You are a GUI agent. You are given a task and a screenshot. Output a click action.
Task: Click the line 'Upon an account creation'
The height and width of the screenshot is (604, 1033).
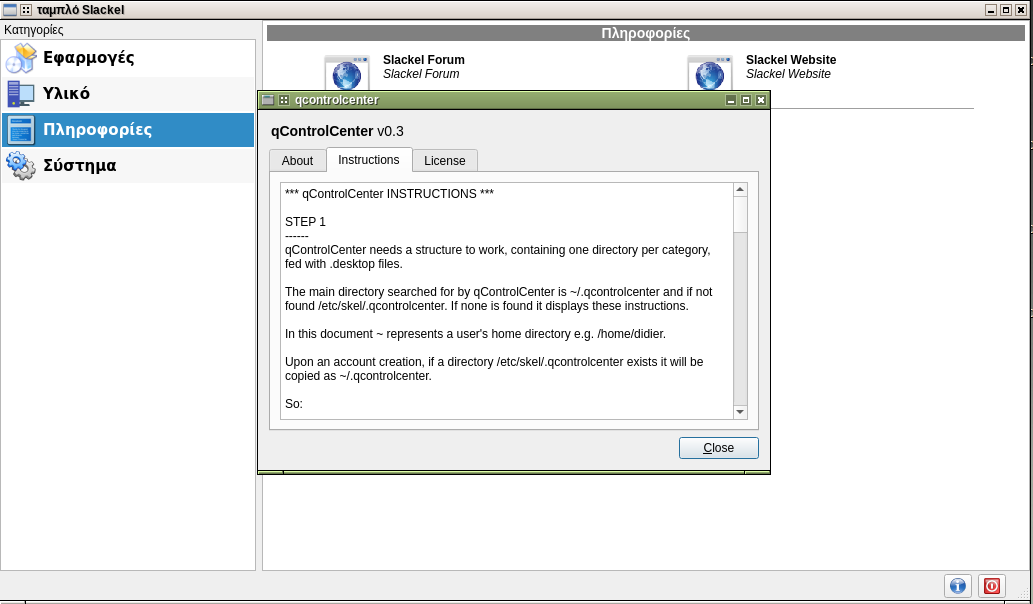tap(494, 362)
